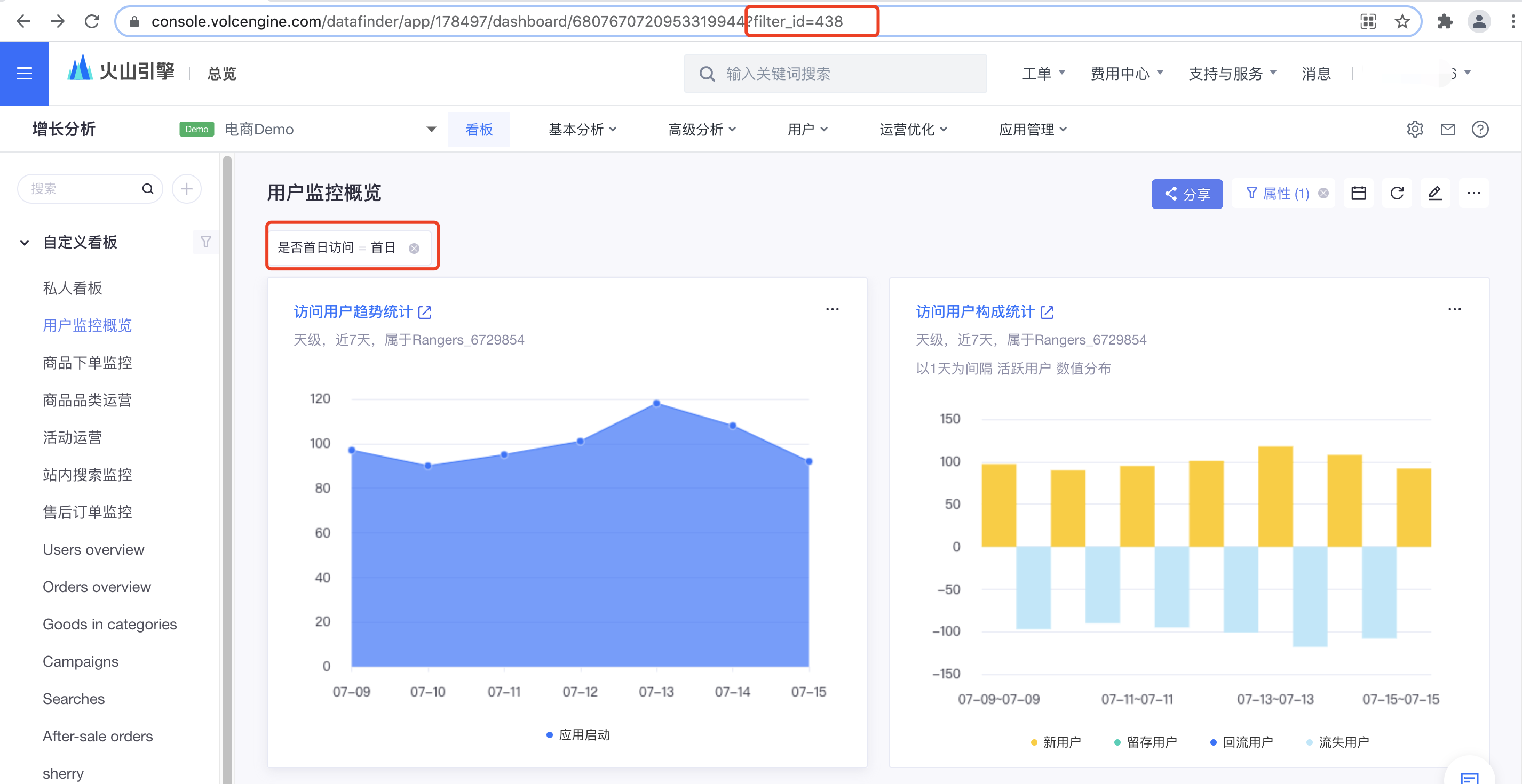Click the 消息 link
Screen dimensions: 1522x784
pos(1316,73)
